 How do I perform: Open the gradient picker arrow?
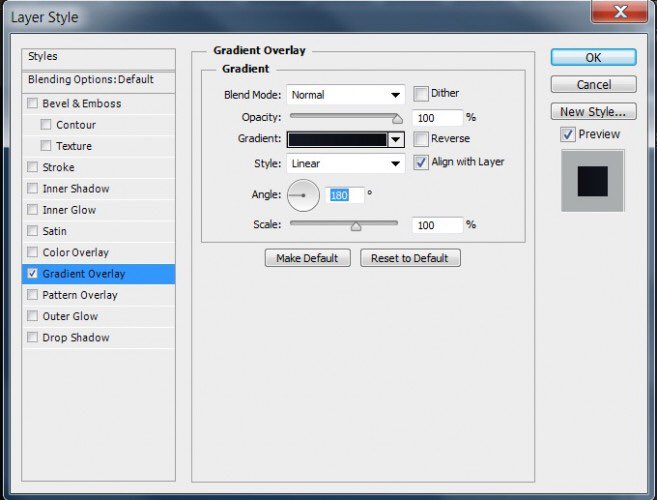(x=396, y=140)
